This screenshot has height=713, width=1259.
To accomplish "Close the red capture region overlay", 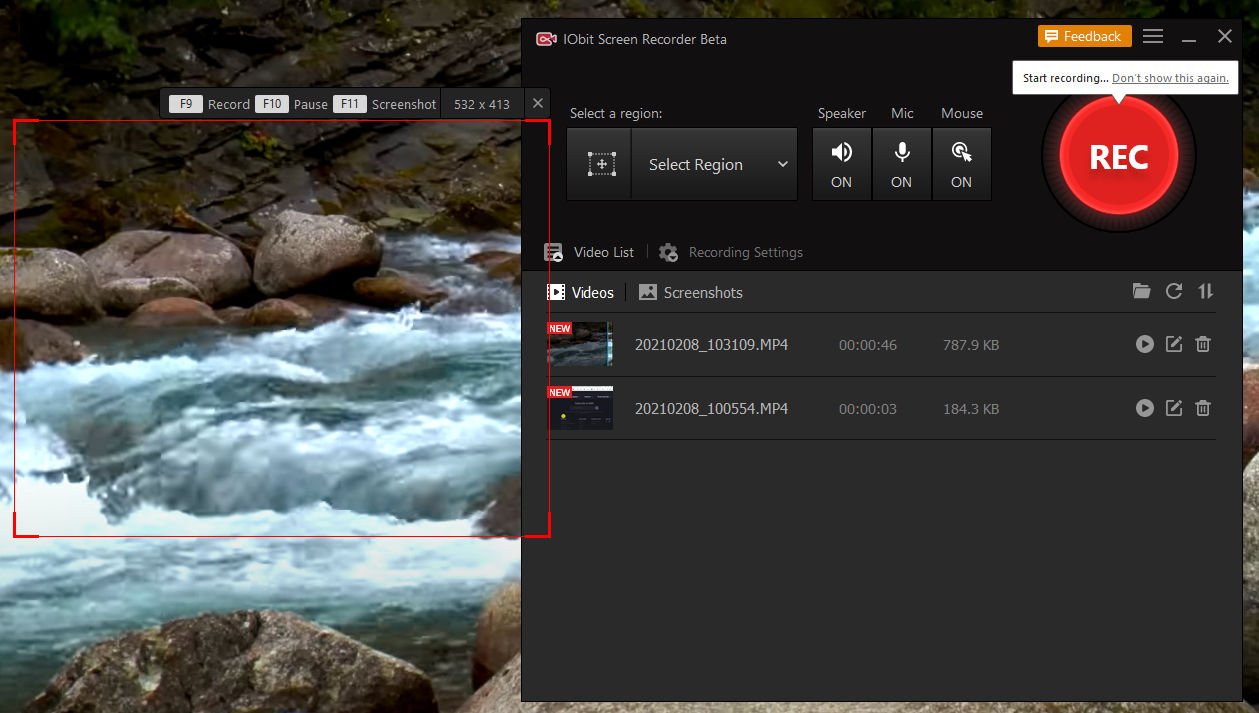I will 537,102.
